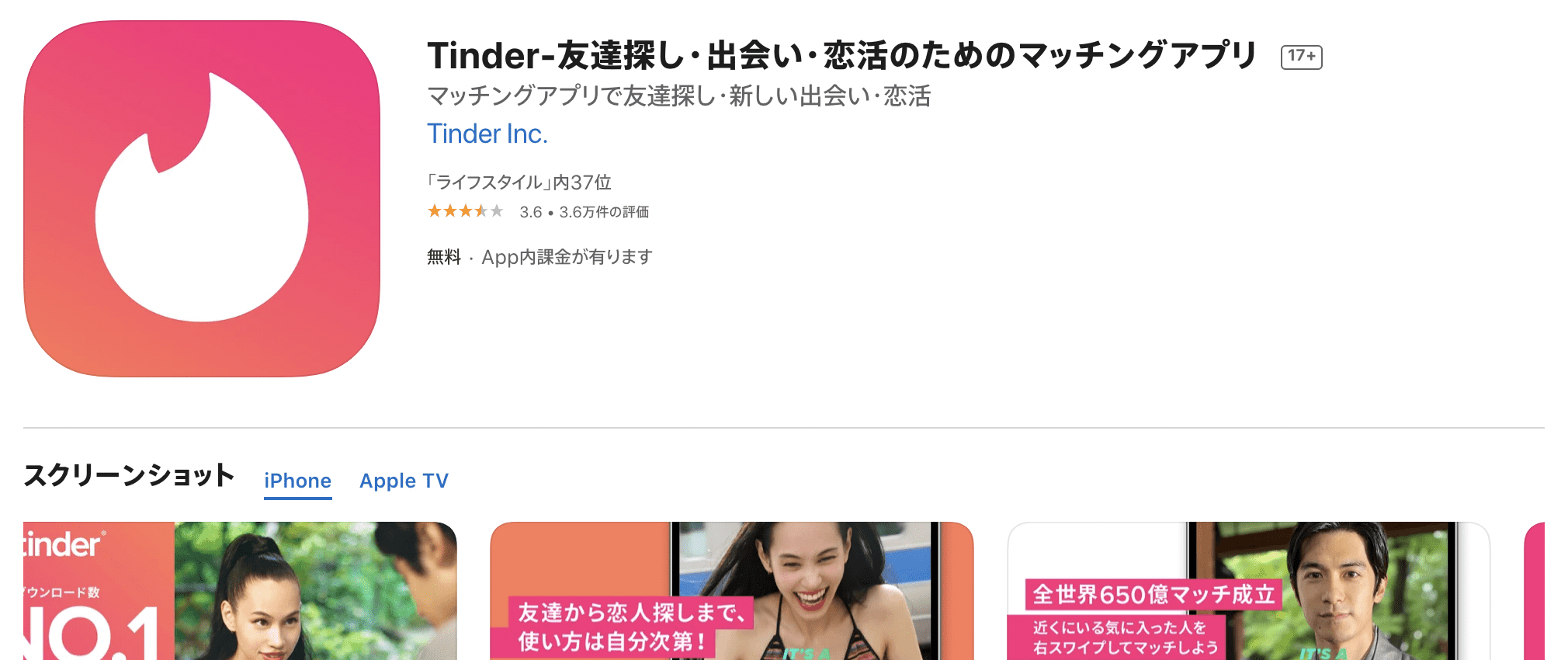Screen dimensions: 1568x660
Task: Switch to Apple TV screenshots tab
Action: 404,481
